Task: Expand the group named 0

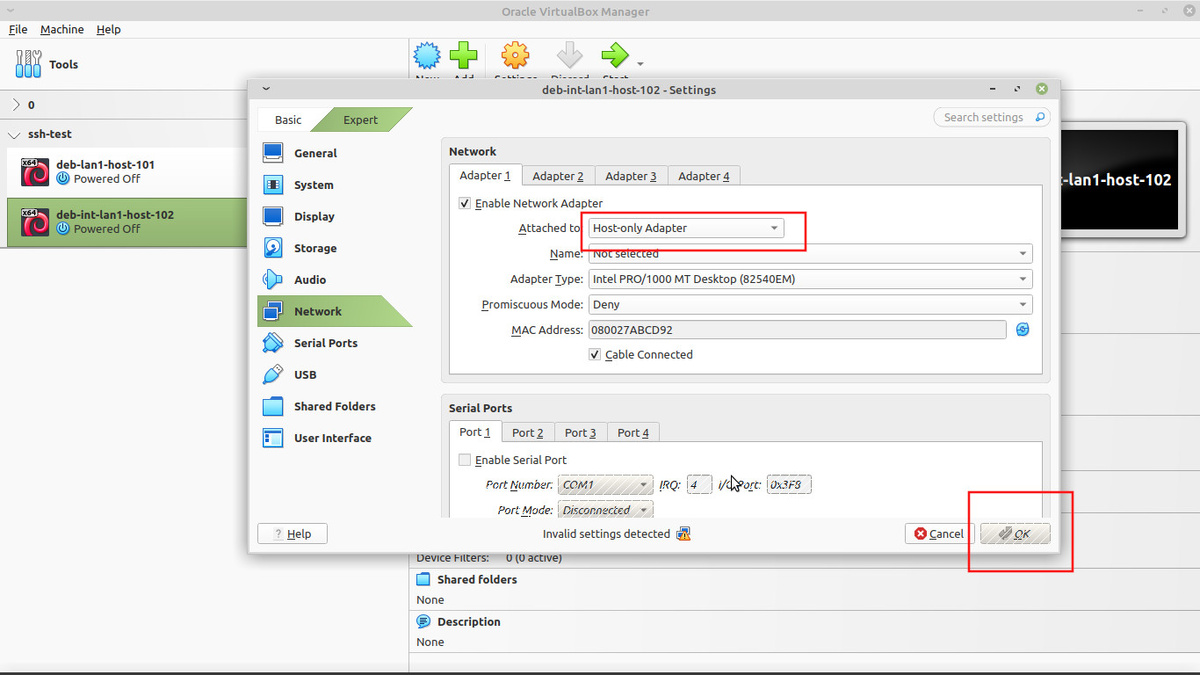Action: [16, 105]
